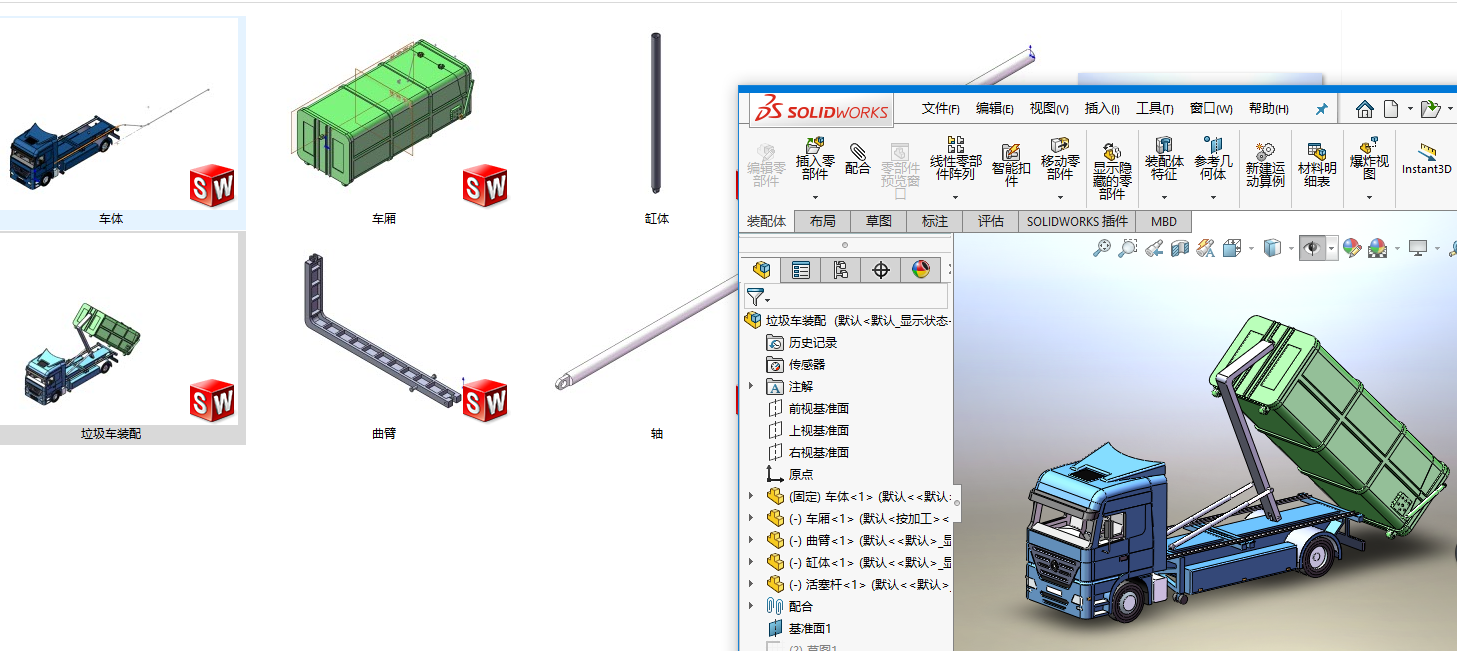Select the 智能扣件 smart fasteners tool
This screenshot has height=651, width=1457.
tap(1011, 164)
